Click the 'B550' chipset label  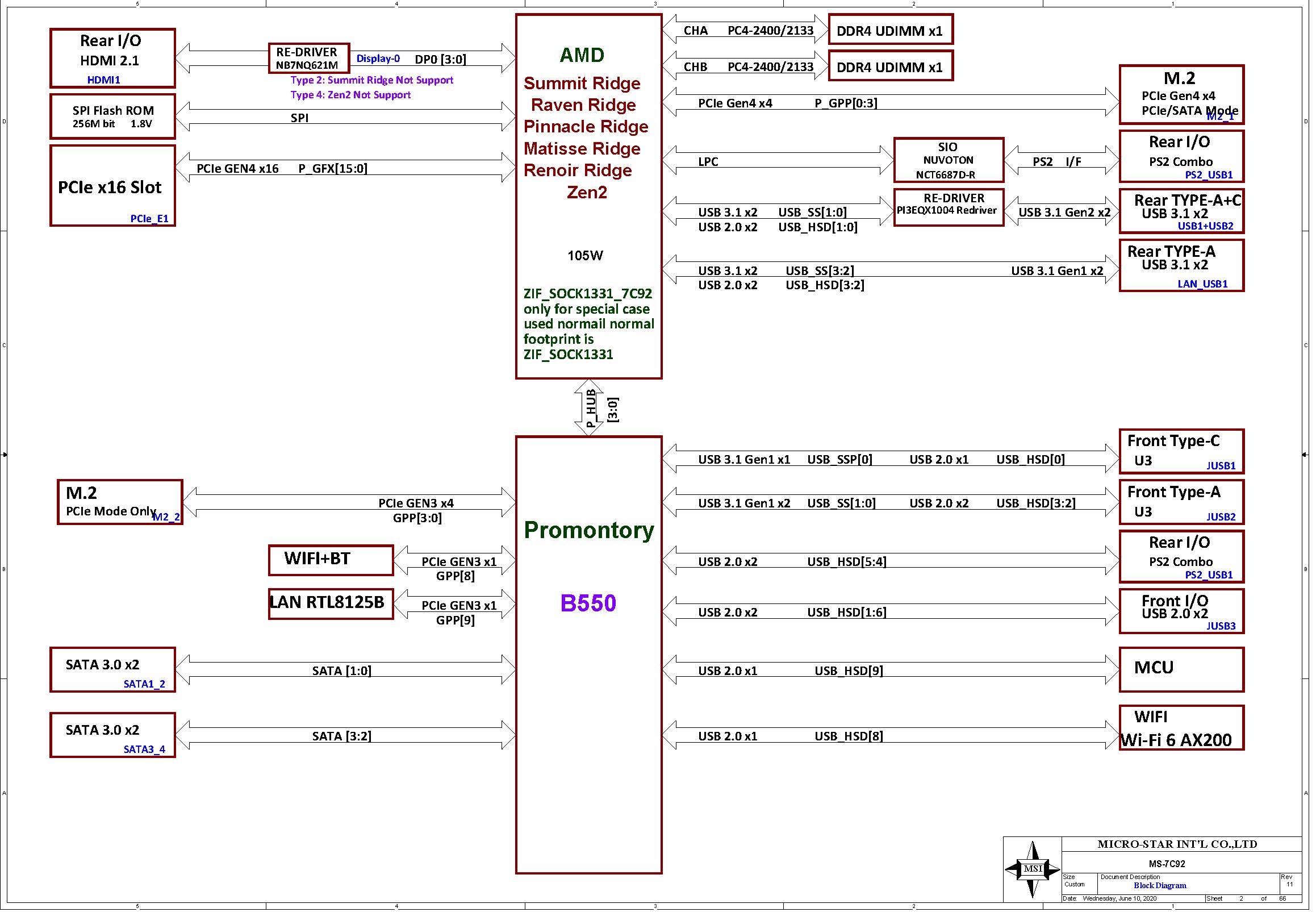click(x=588, y=603)
